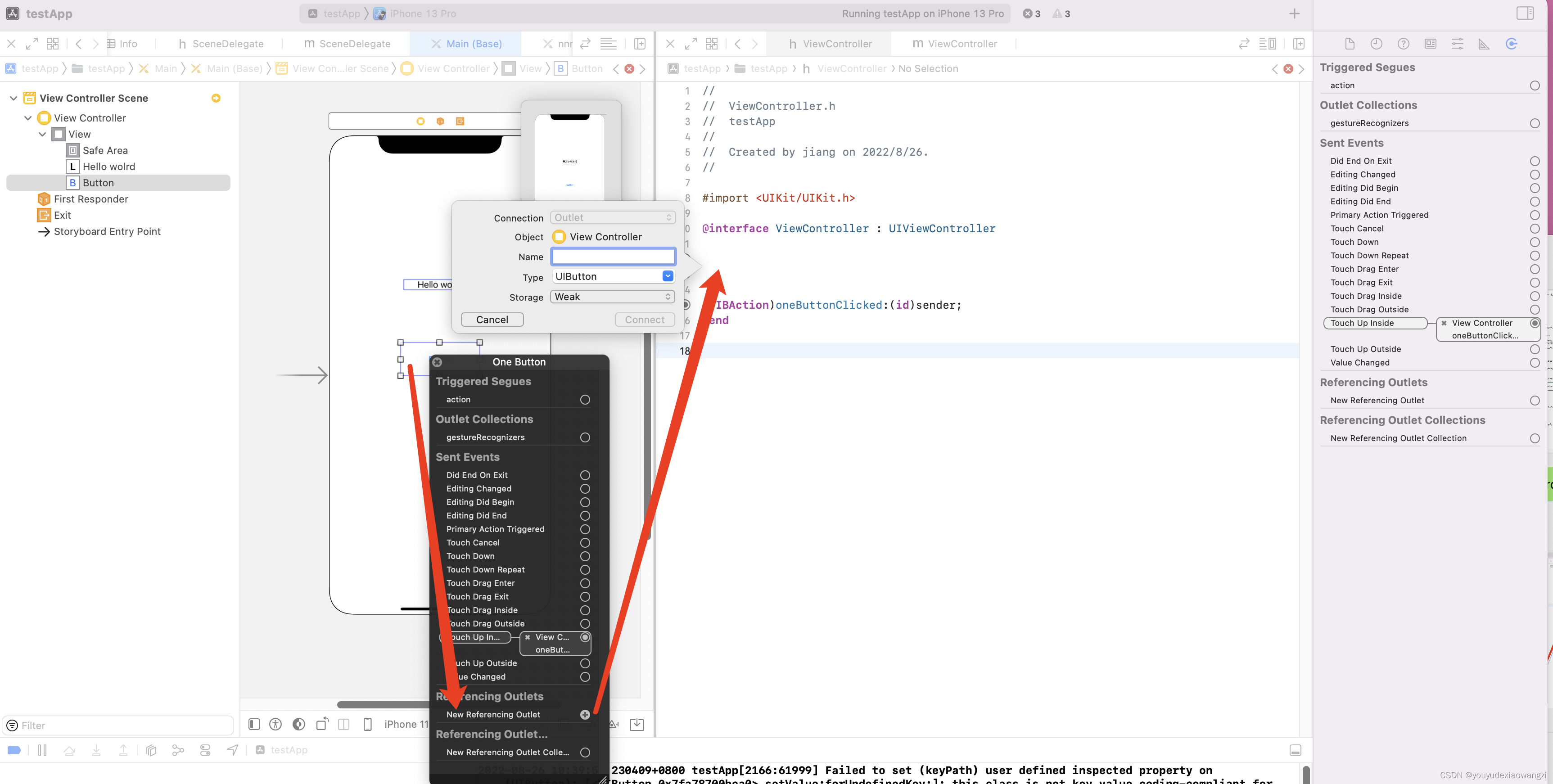Image resolution: width=1553 pixels, height=784 pixels.
Task: Click the pause debug execution icon
Action: click(x=42, y=750)
